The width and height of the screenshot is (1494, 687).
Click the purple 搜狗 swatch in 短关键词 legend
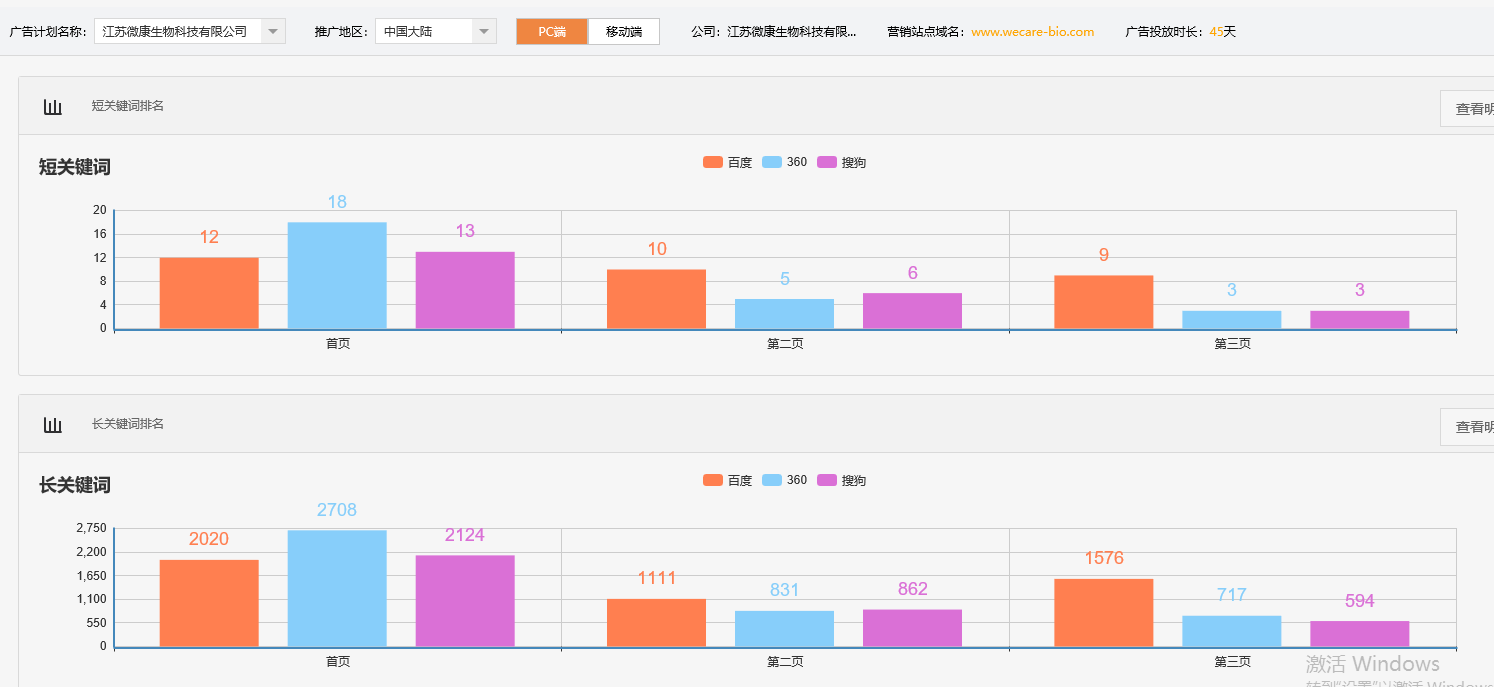tap(828, 163)
